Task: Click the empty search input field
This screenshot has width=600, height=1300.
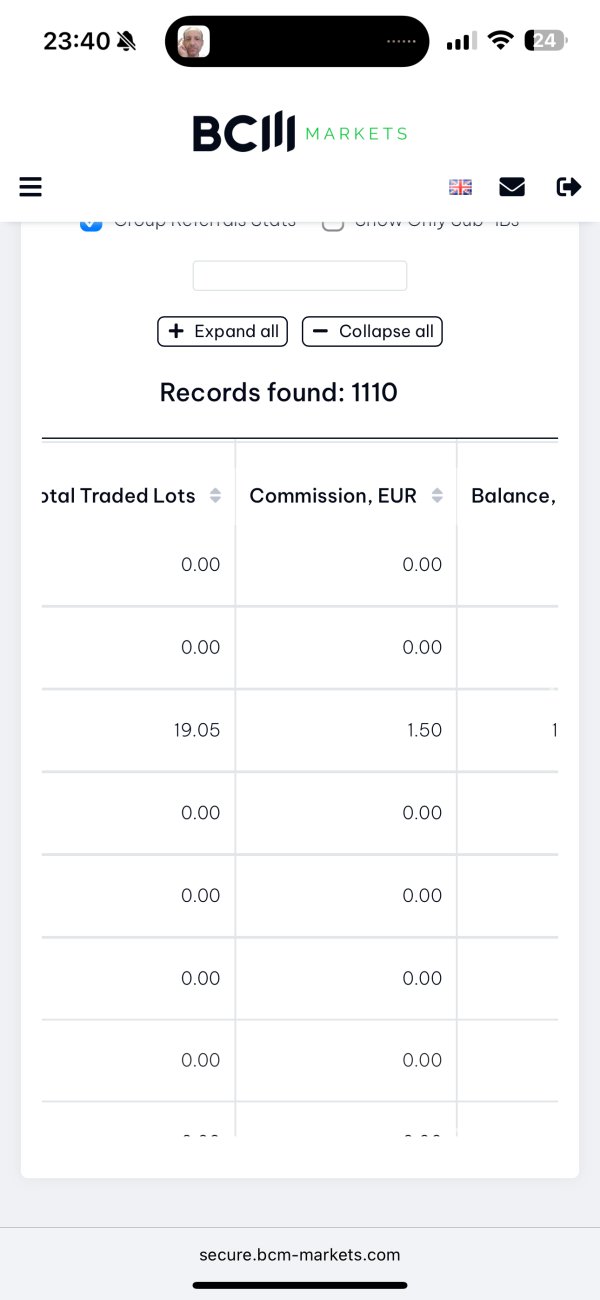Action: [300, 276]
